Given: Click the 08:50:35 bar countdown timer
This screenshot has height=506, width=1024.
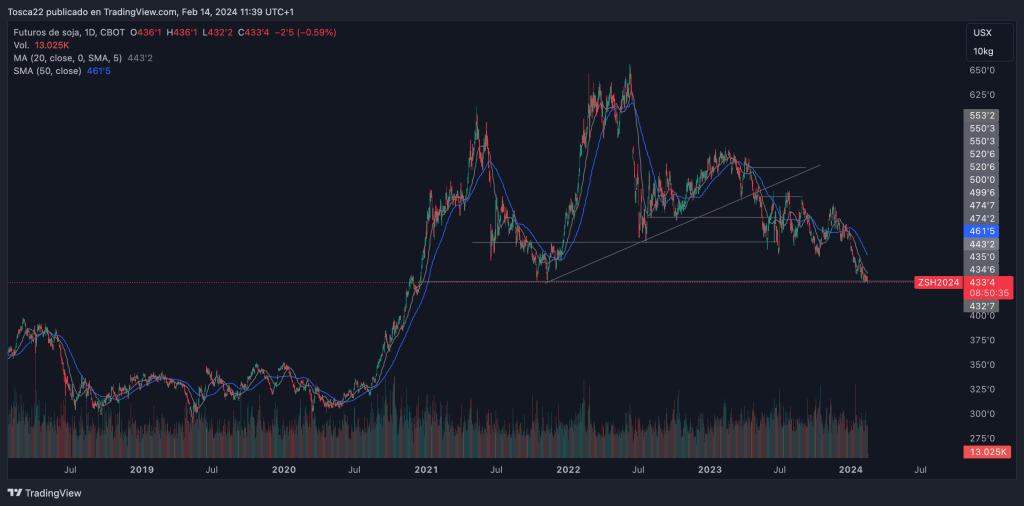Looking at the screenshot, I should click(x=982, y=295).
